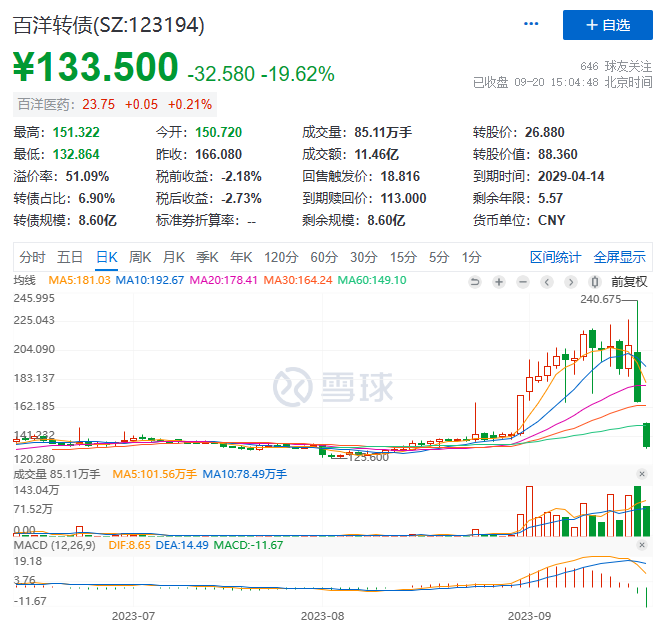Click the 240.675 high marker on chart
661x629 pixels.
pos(600,299)
